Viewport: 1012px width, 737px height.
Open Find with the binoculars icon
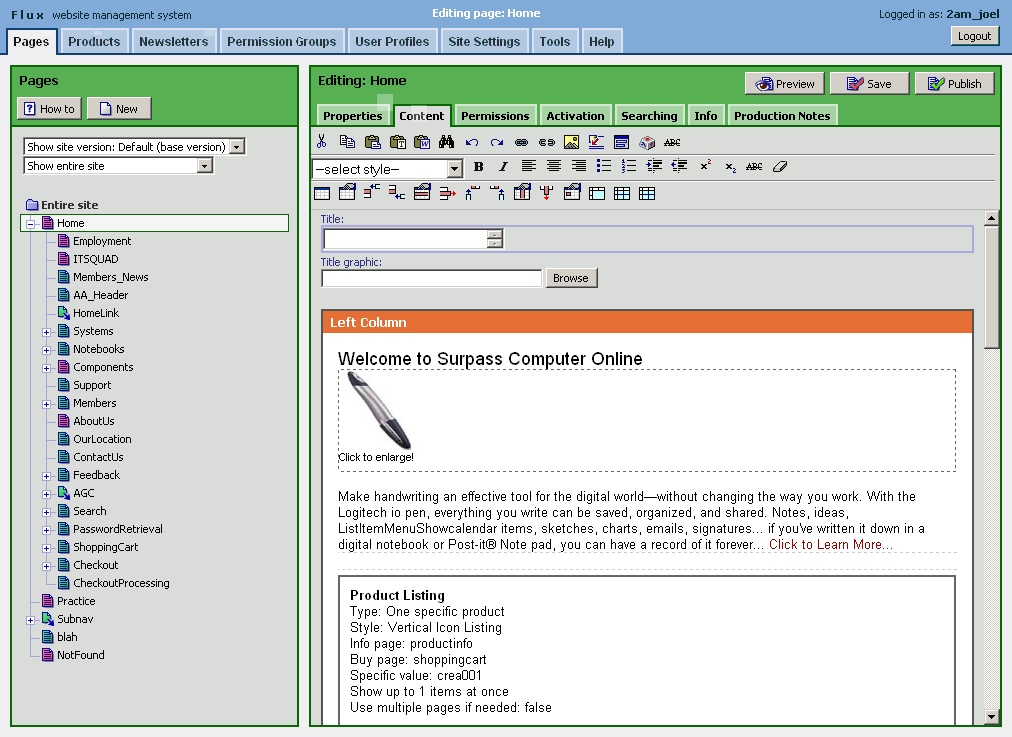[447, 142]
